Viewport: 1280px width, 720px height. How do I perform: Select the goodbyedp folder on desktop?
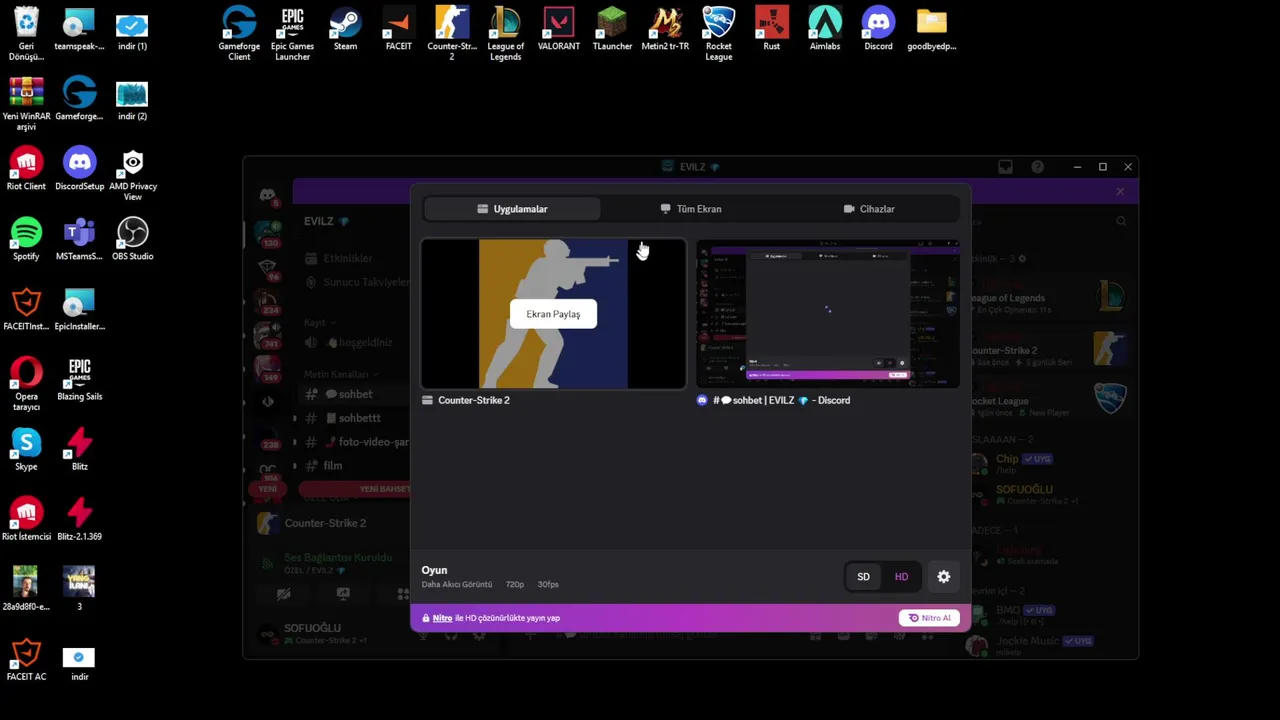point(931,30)
